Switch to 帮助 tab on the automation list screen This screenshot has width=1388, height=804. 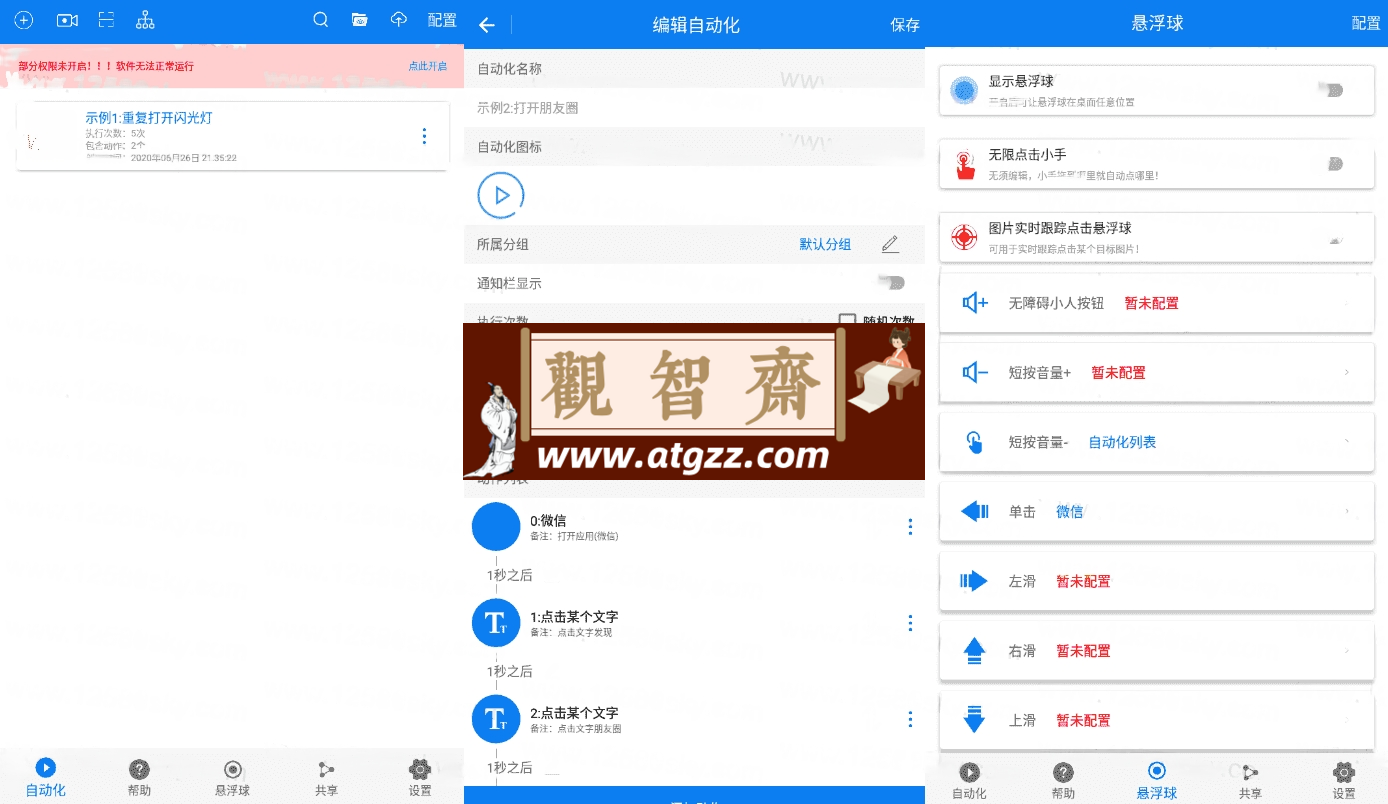[140, 778]
